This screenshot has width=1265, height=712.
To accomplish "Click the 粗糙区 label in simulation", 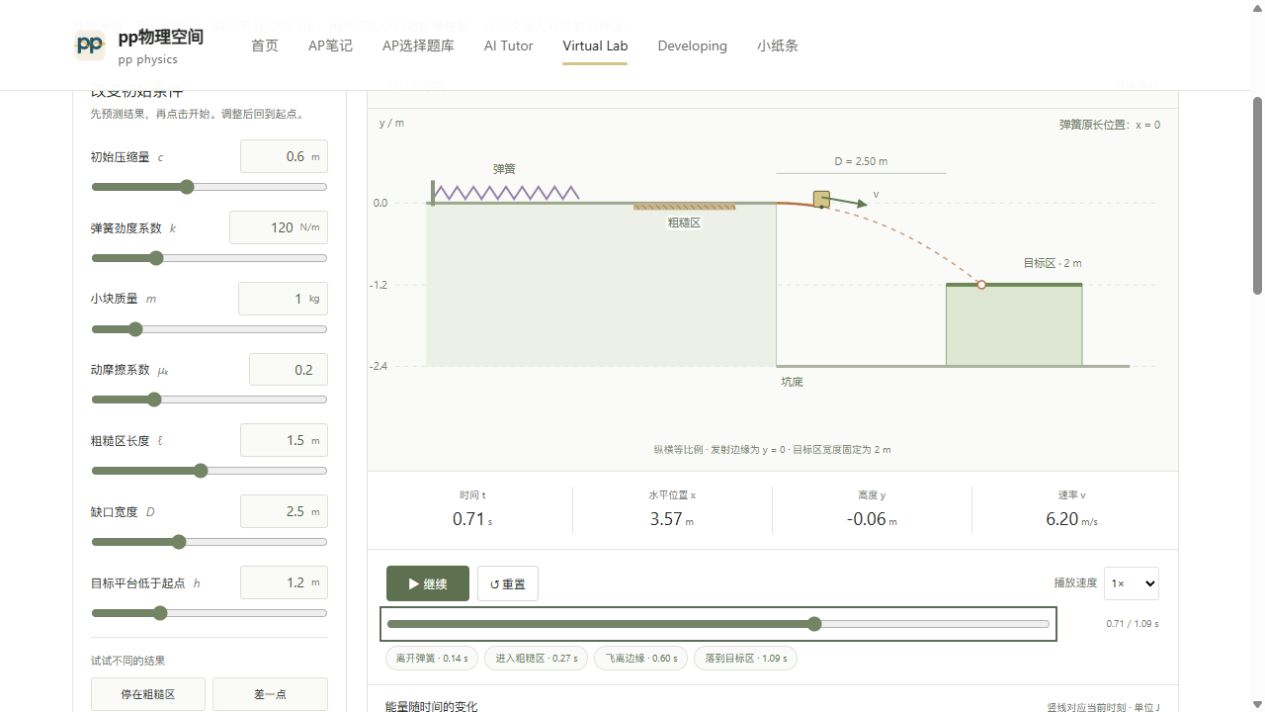I will (684, 223).
